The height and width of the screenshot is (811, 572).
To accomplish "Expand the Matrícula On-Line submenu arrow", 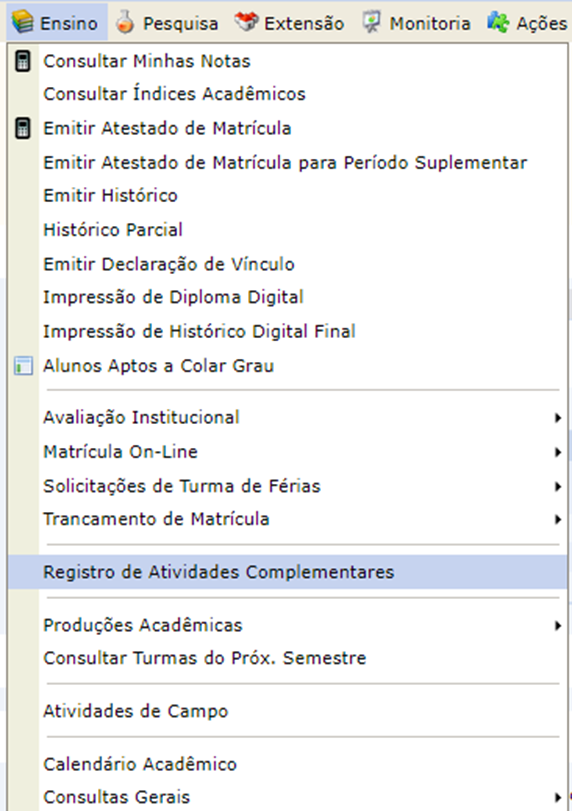I will tap(558, 452).
